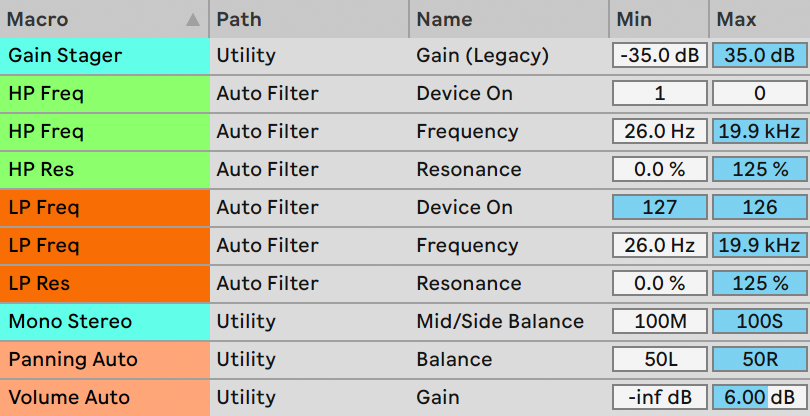Click HP Res Resonance min 0.0 % field
This screenshot has width=810, height=416.
[659, 170]
